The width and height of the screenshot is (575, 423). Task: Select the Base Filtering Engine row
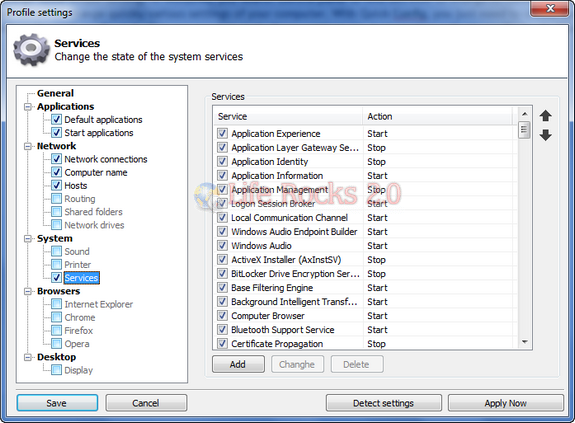click(x=365, y=288)
